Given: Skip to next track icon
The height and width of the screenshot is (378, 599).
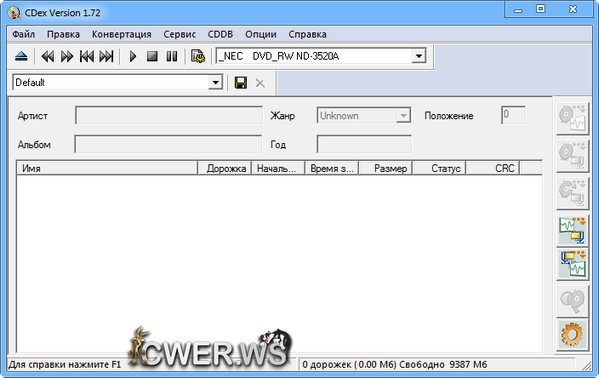Looking at the screenshot, I should click(106, 57).
